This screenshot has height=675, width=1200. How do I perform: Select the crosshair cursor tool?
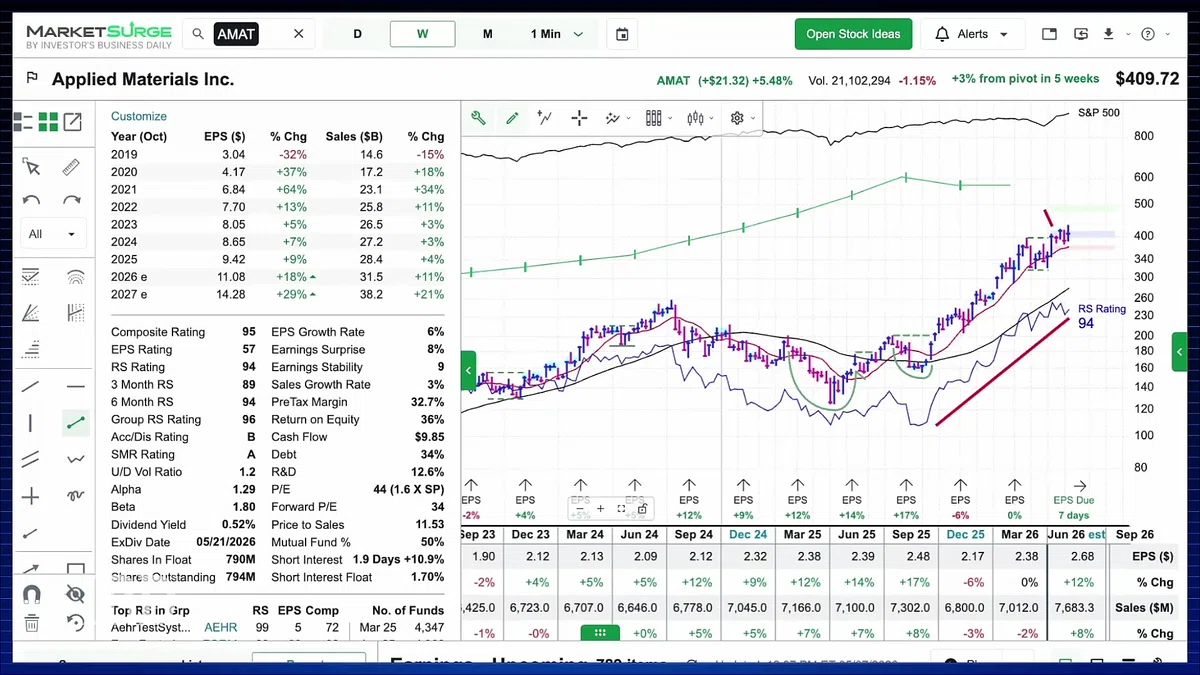coord(579,118)
